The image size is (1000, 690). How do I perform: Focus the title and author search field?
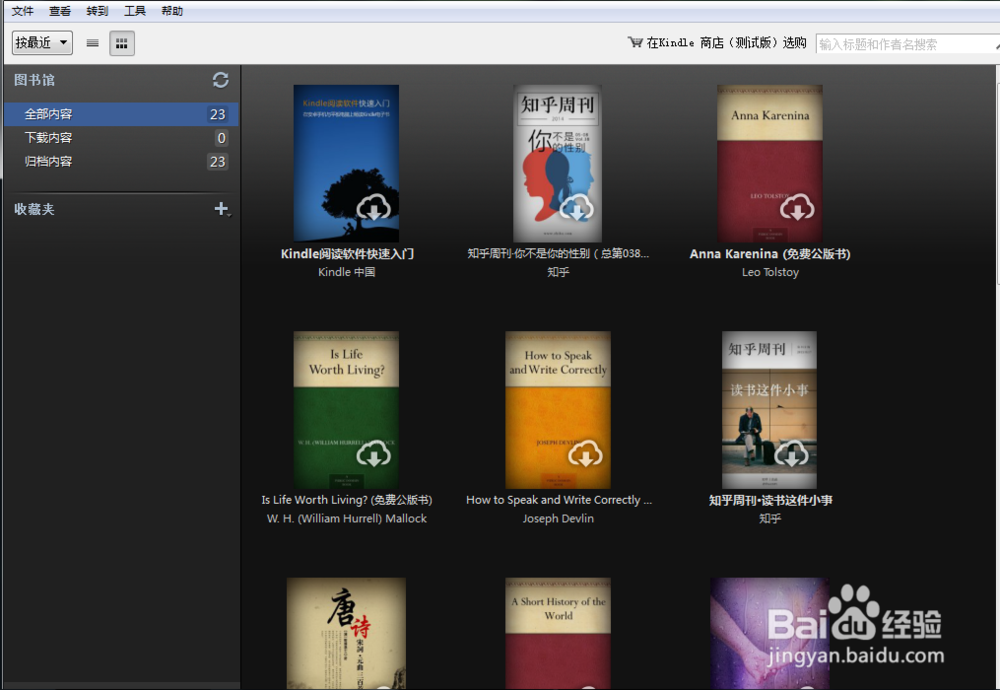(908, 44)
